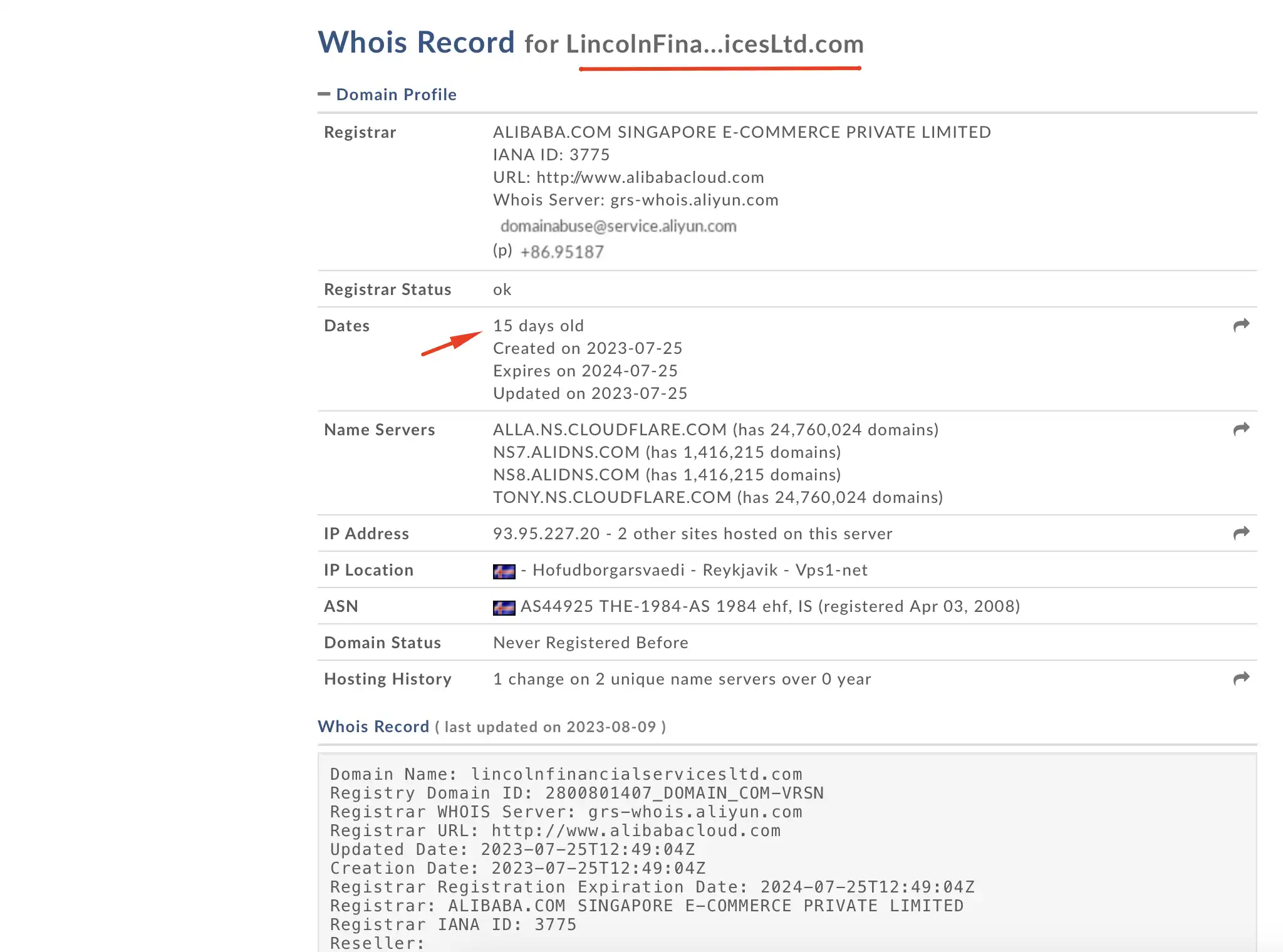Click registrar phone number +86.95187

click(562, 252)
